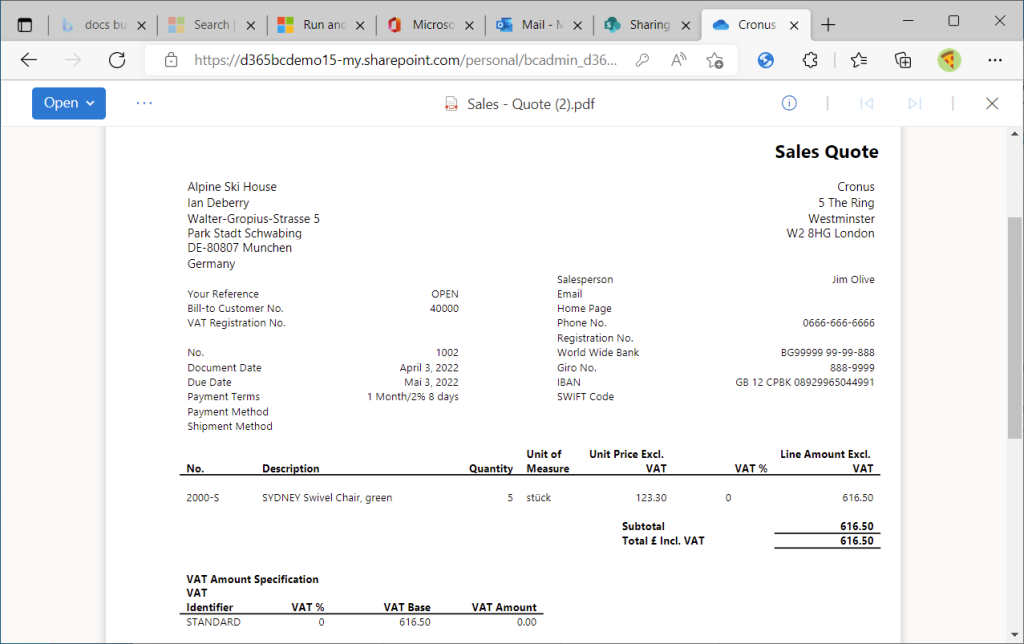Screen dimensions: 1024x644
Task: Close the Mail tab
Action: [577, 25]
